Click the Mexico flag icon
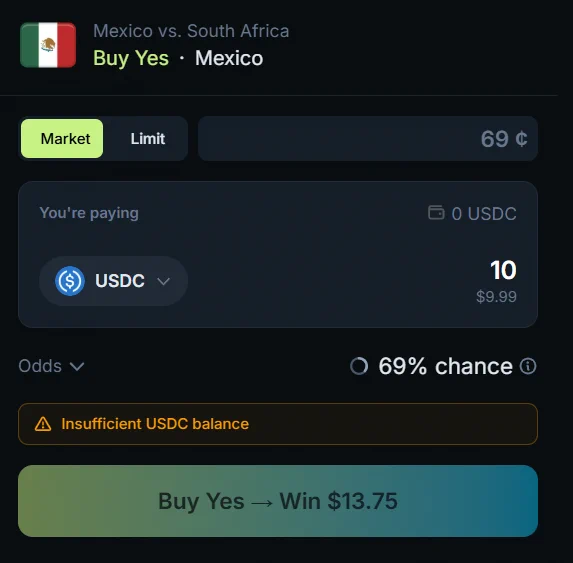 48,45
